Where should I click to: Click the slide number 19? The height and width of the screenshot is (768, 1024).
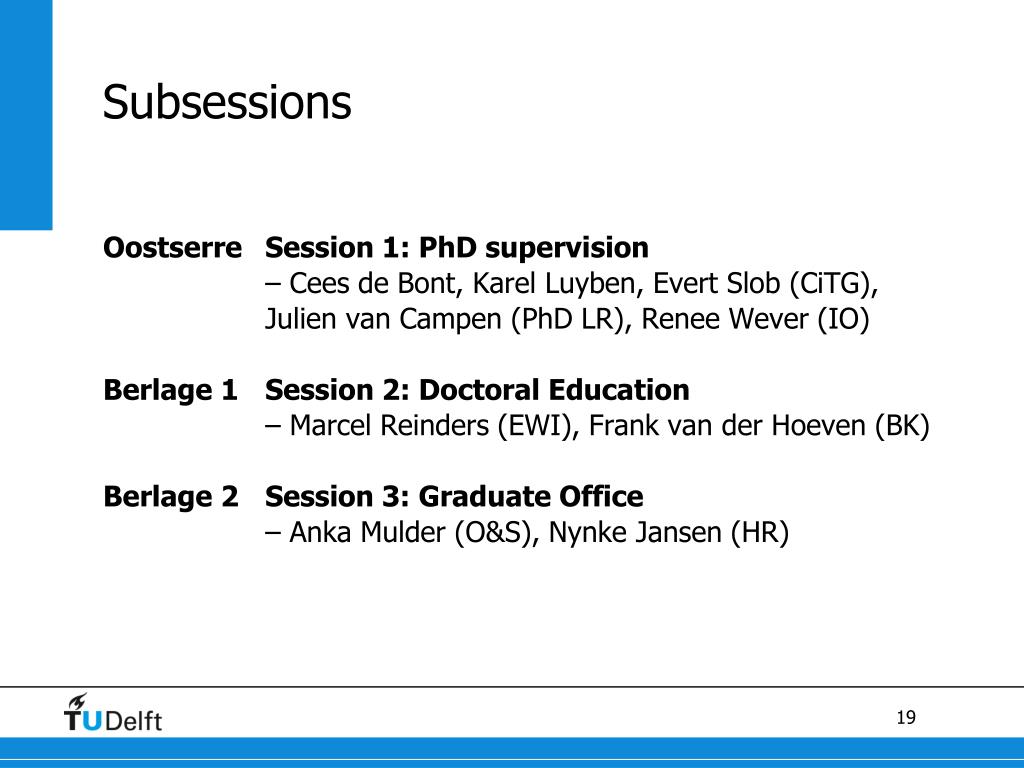(906, 718)
